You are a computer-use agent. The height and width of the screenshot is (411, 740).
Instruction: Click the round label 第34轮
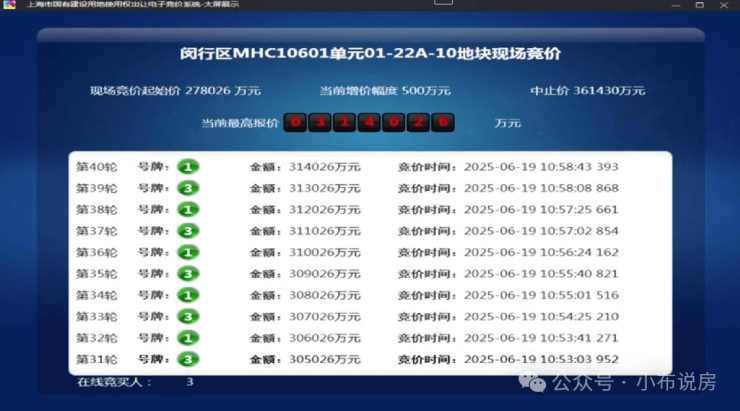(x=96, y=295)
